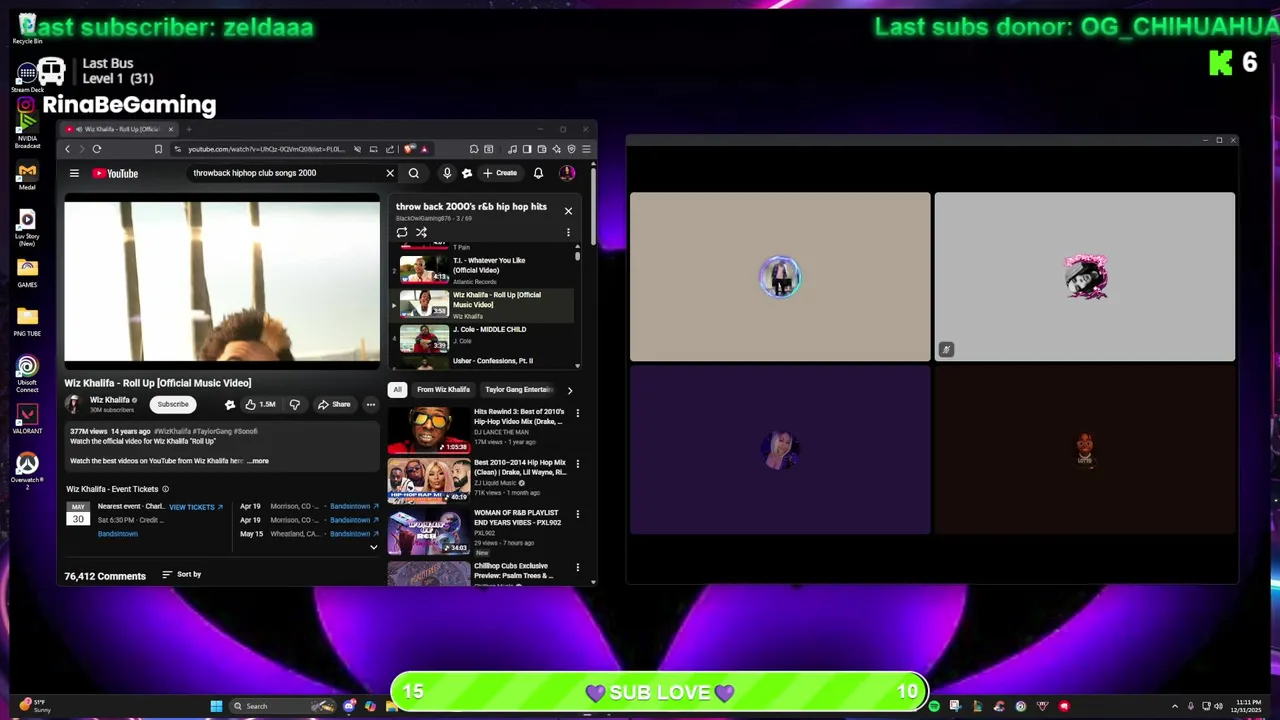The width and height of the screenshot is (1280, 720).
Task: Start voice search with the microphone
Action: [x=447, y=173]
